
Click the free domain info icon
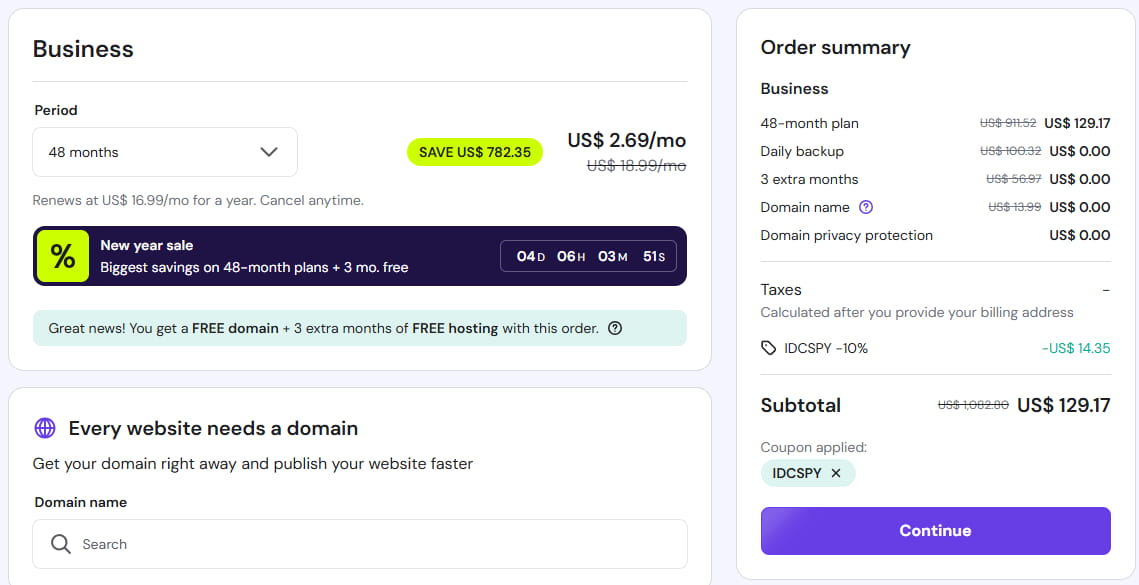click(x=615, y=328)
